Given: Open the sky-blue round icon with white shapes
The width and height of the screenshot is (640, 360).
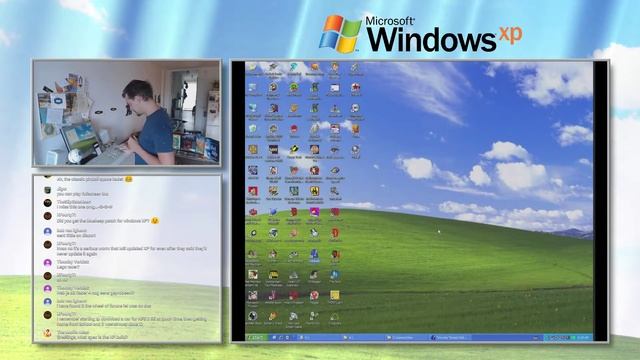Looking at the screenshot, I should [335, 275].
